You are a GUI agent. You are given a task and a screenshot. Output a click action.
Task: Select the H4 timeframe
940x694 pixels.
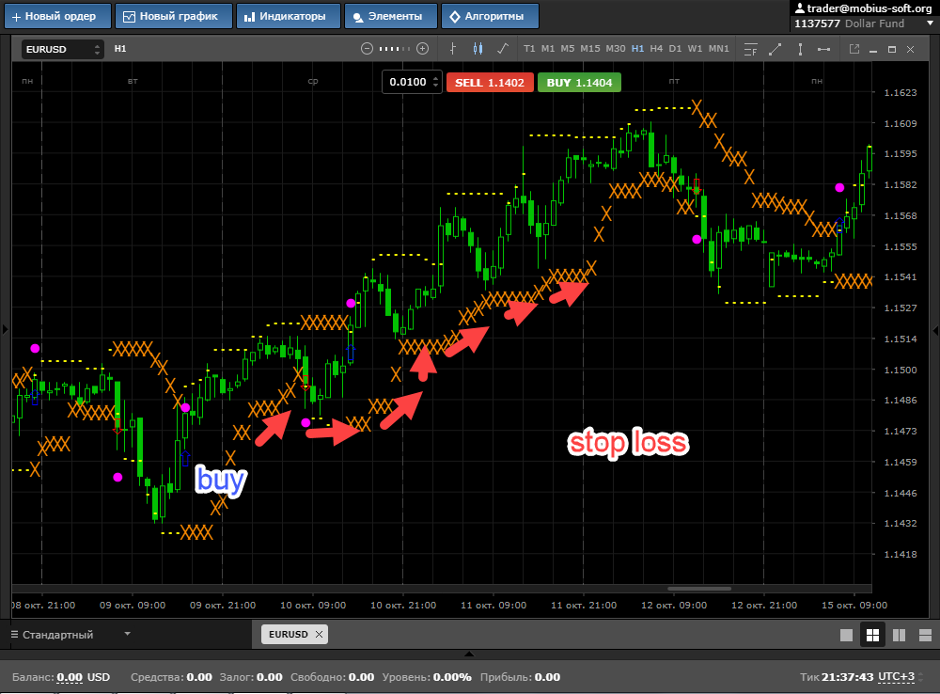tap(656, 49)
